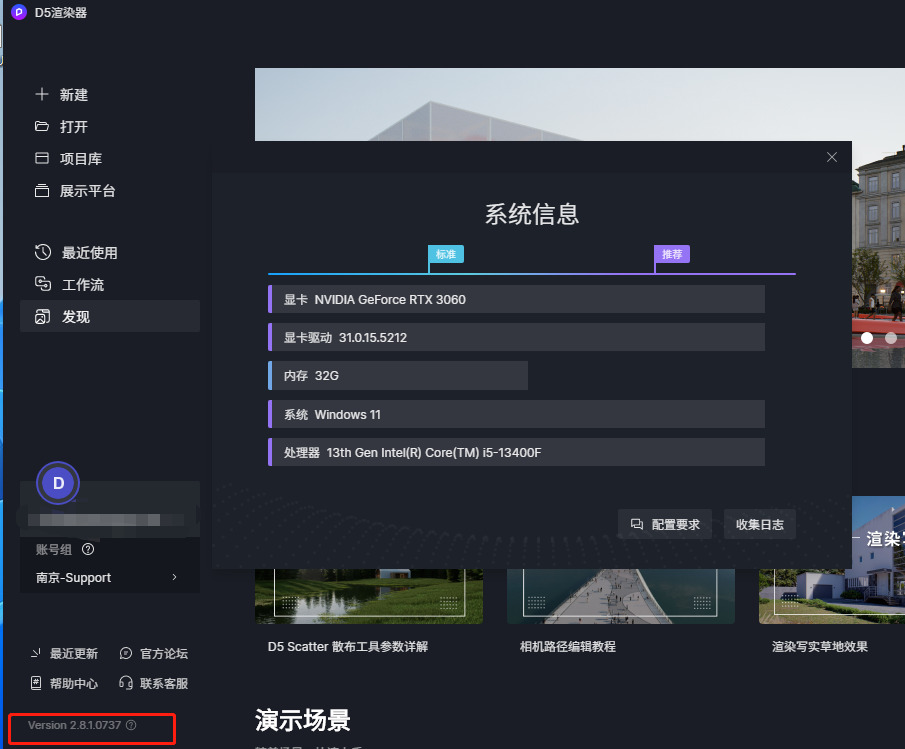
Task: Expand the 南京-Support account group arrow
Action: (x=174, y=577)
